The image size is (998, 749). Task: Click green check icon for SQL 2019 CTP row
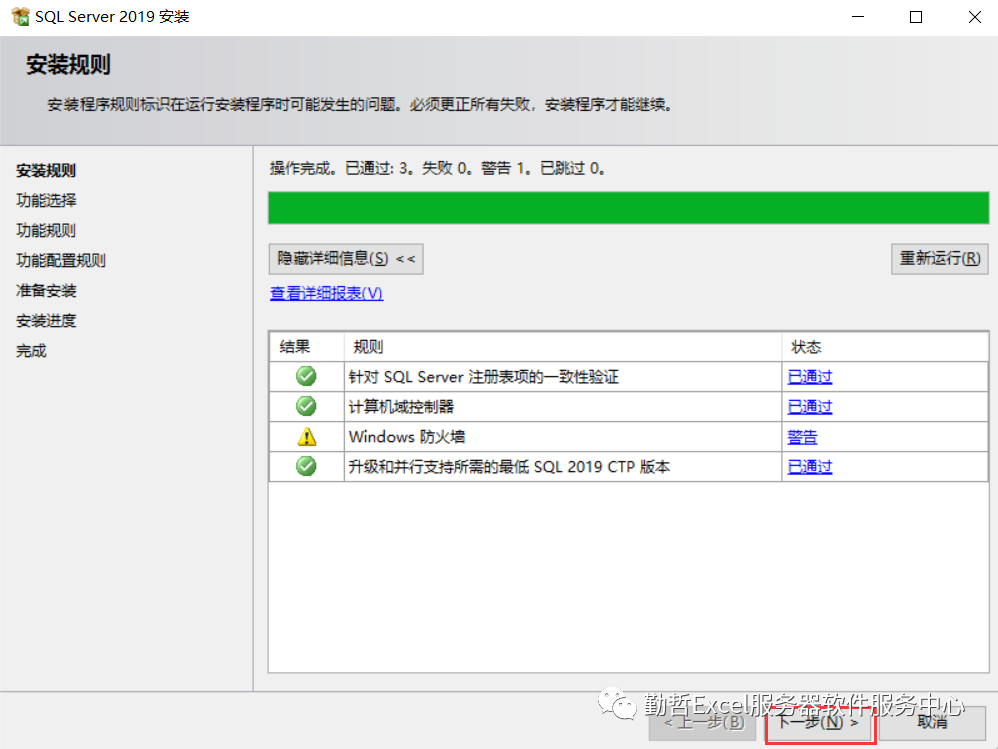pyautogui.click(x=306, y=466)
